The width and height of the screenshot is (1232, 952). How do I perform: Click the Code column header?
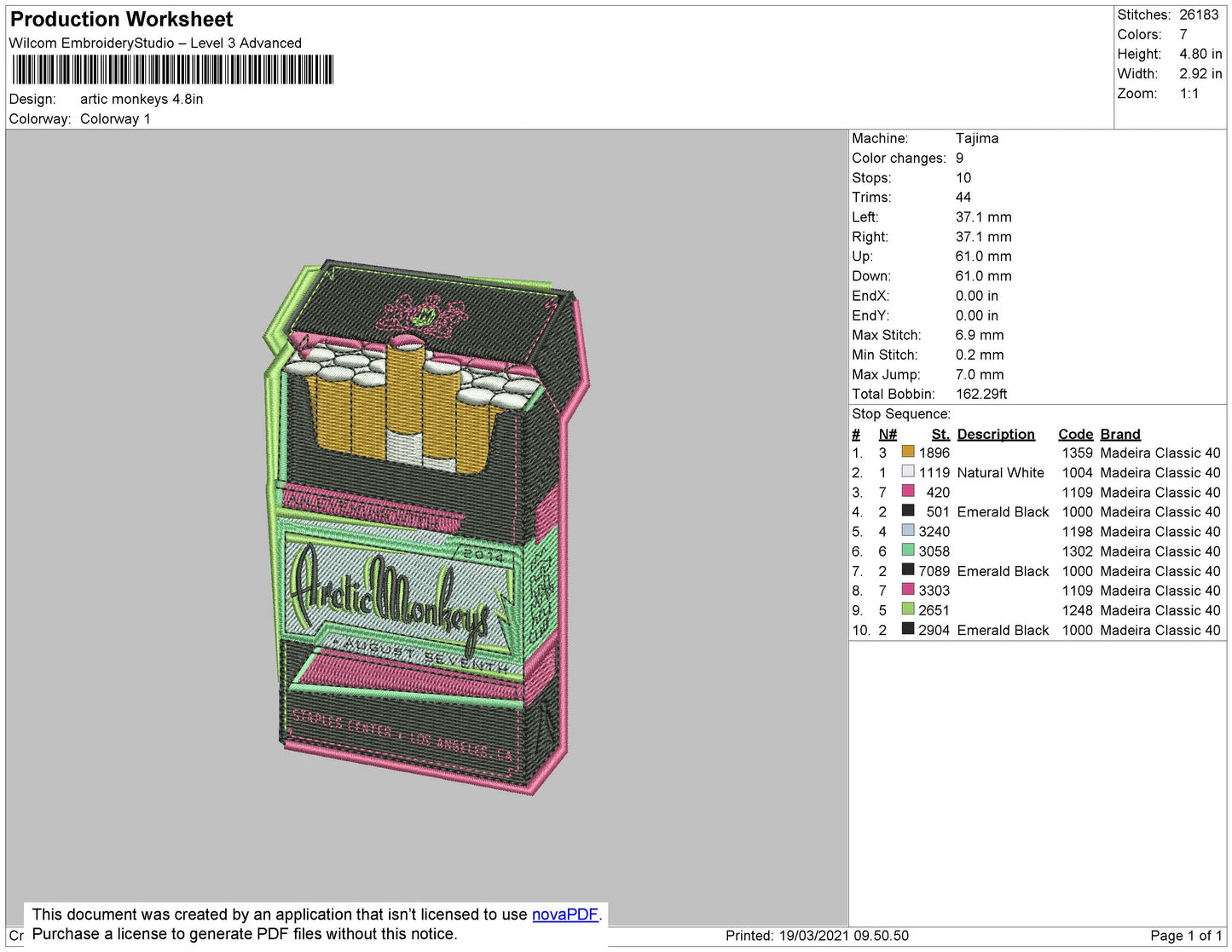(x=1075, y=434)
